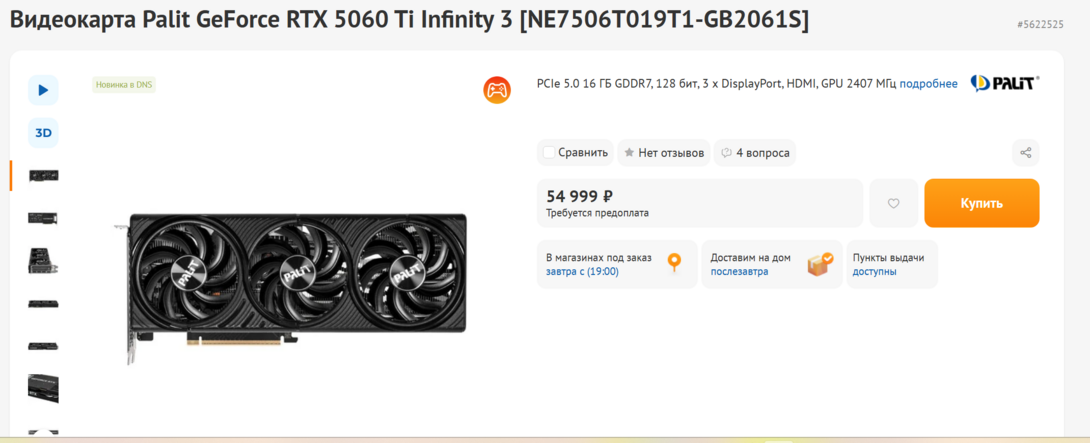Open the "послезавтра" home delivery link
The image size is (1090, 443).
pyautogui.click(x=739, y=271)
